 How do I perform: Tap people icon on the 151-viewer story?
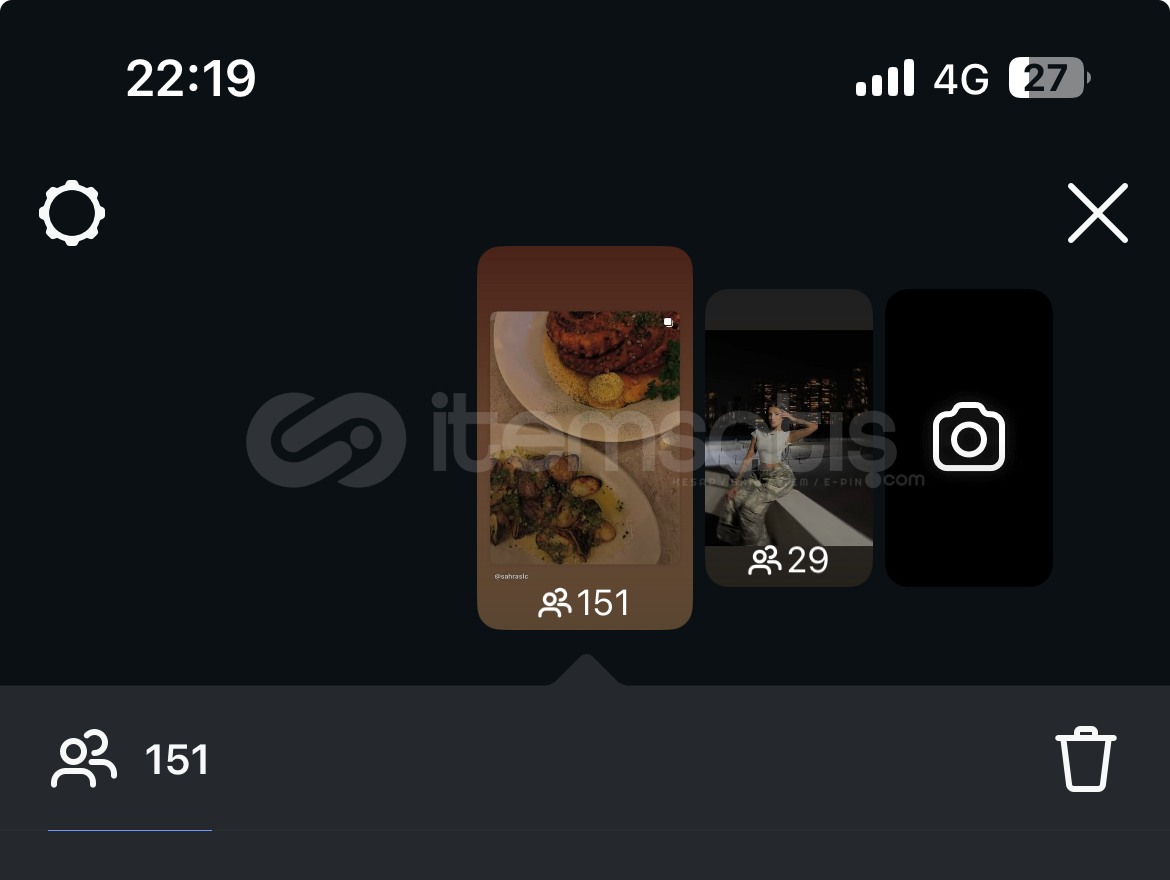tap(554, 604)
